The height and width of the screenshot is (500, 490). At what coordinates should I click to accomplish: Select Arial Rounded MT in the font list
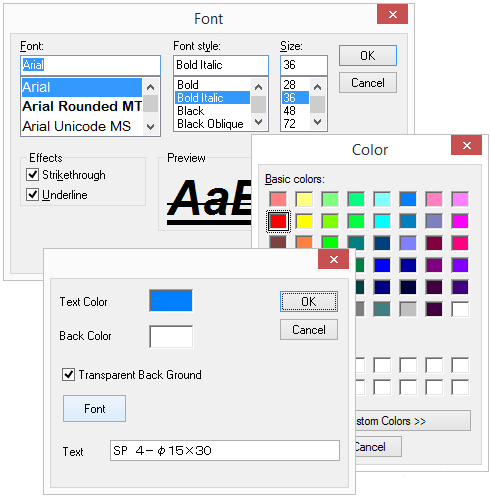click(x=82, y=107)
